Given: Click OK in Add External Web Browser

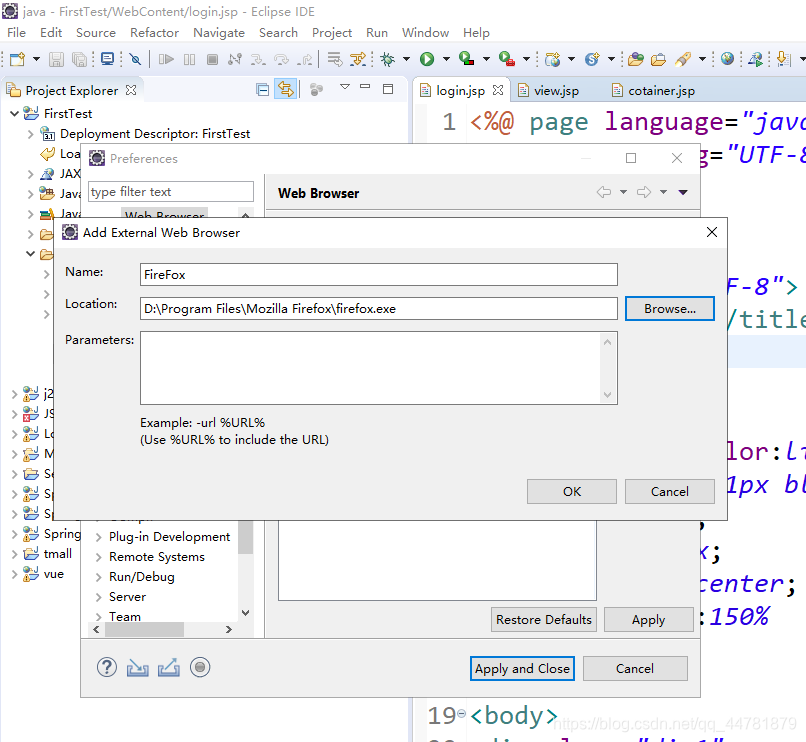Looking at the screenshot, I should [572, 492].
